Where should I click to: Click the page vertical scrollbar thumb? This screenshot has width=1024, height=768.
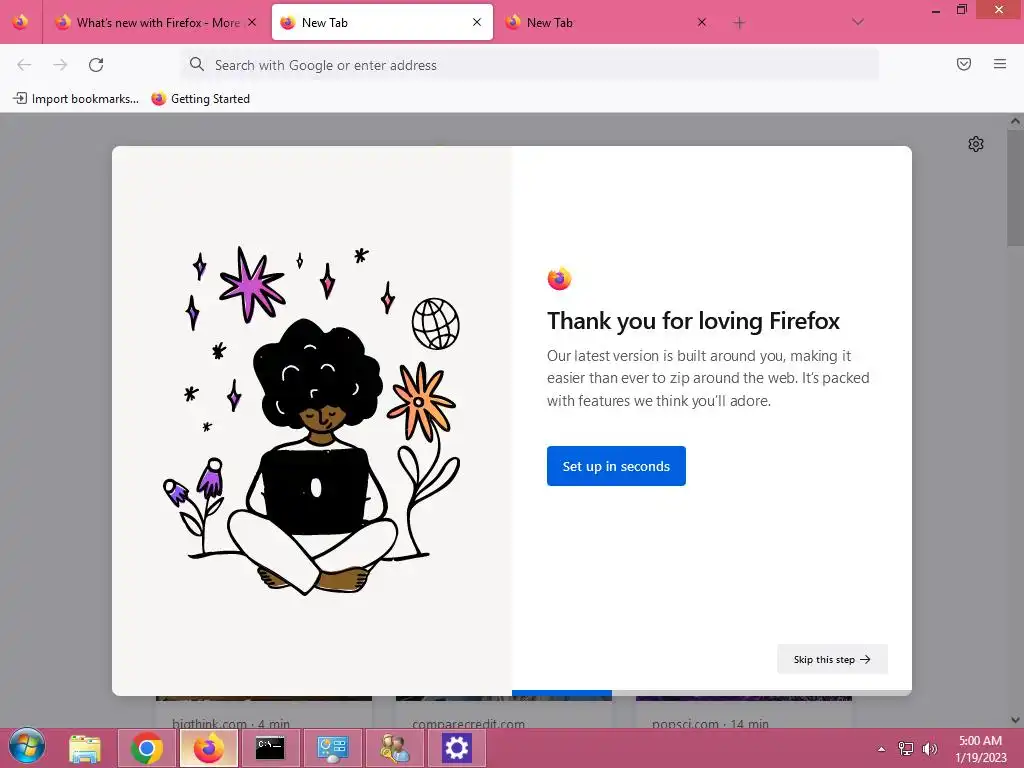tap(1015, 189)
